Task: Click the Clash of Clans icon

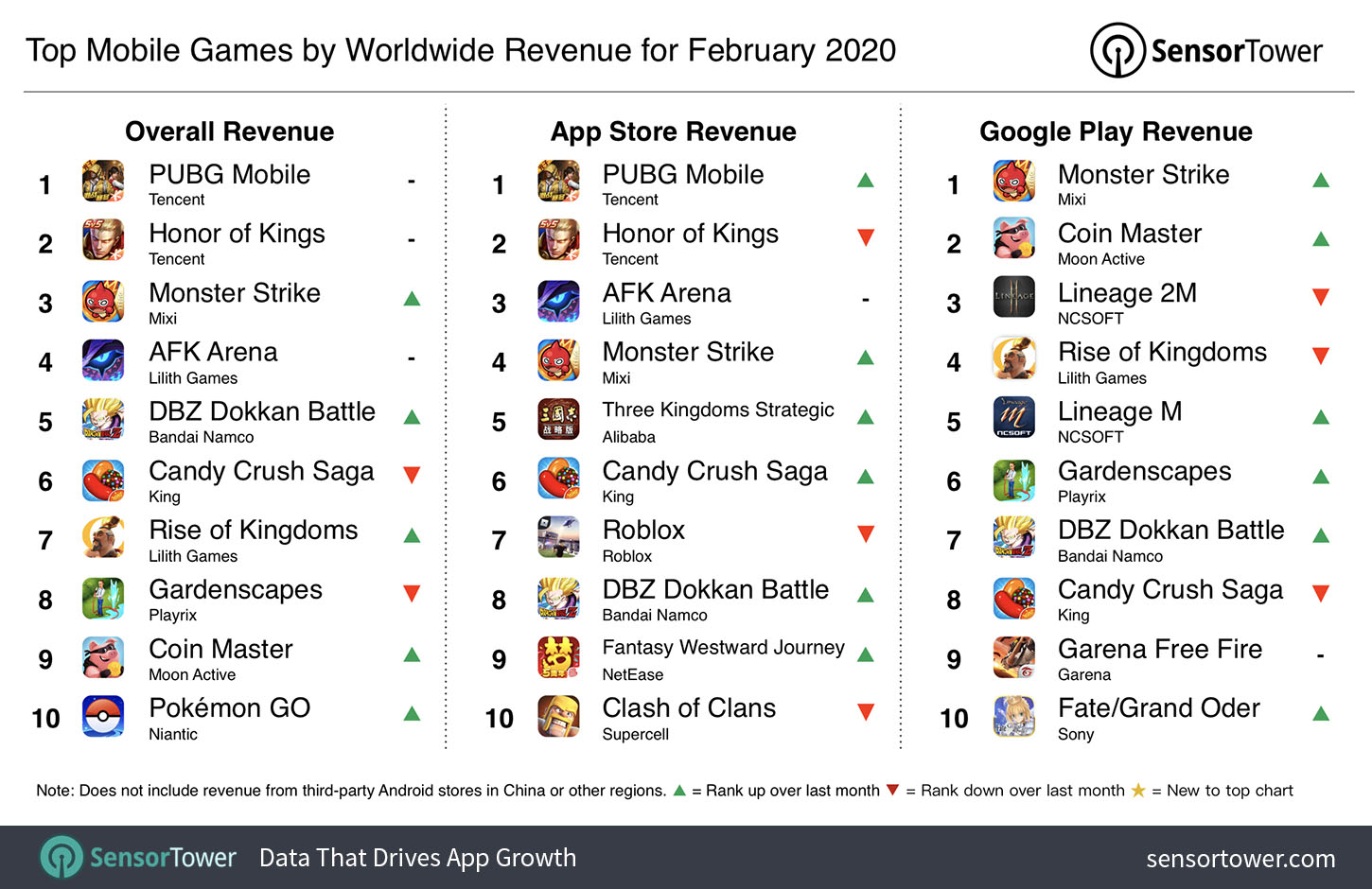Action: pyautogui.click(x=558, y=716)
